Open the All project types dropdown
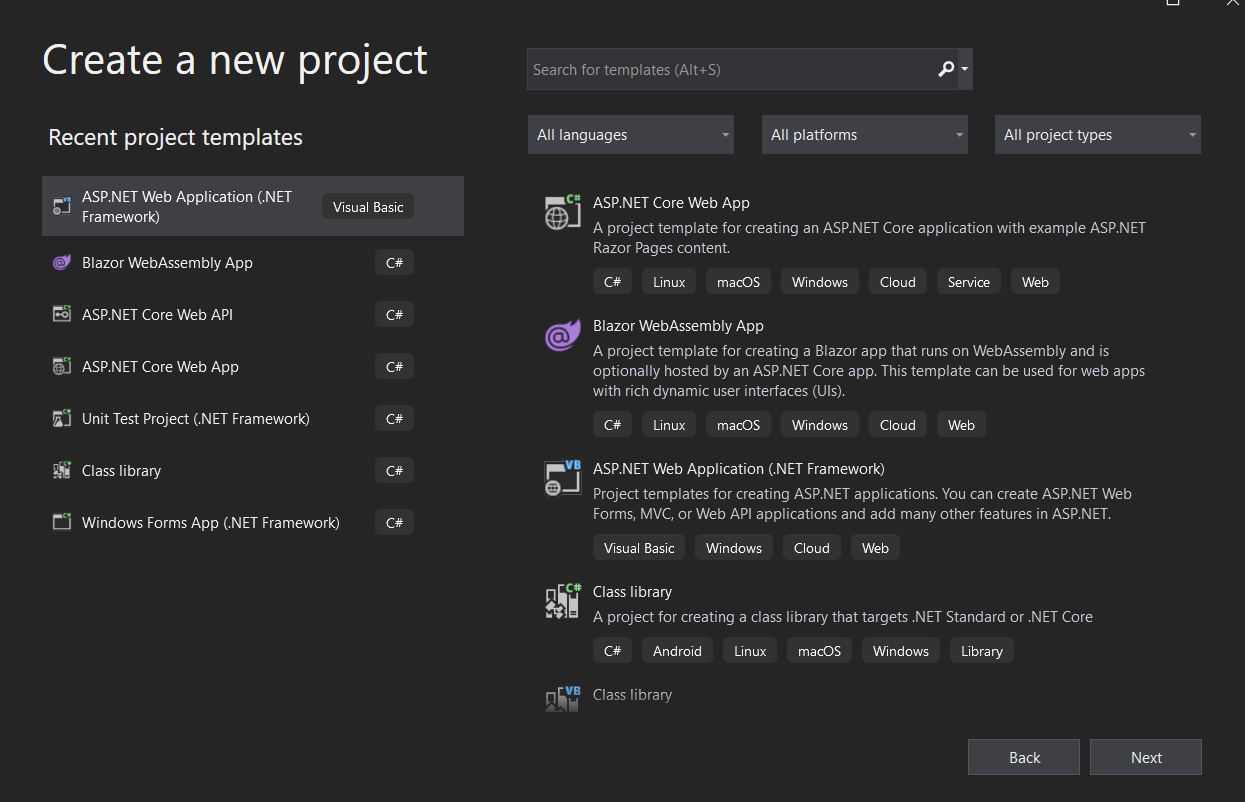Viewport: 1245px width, 802px height. click(1098, 135)
